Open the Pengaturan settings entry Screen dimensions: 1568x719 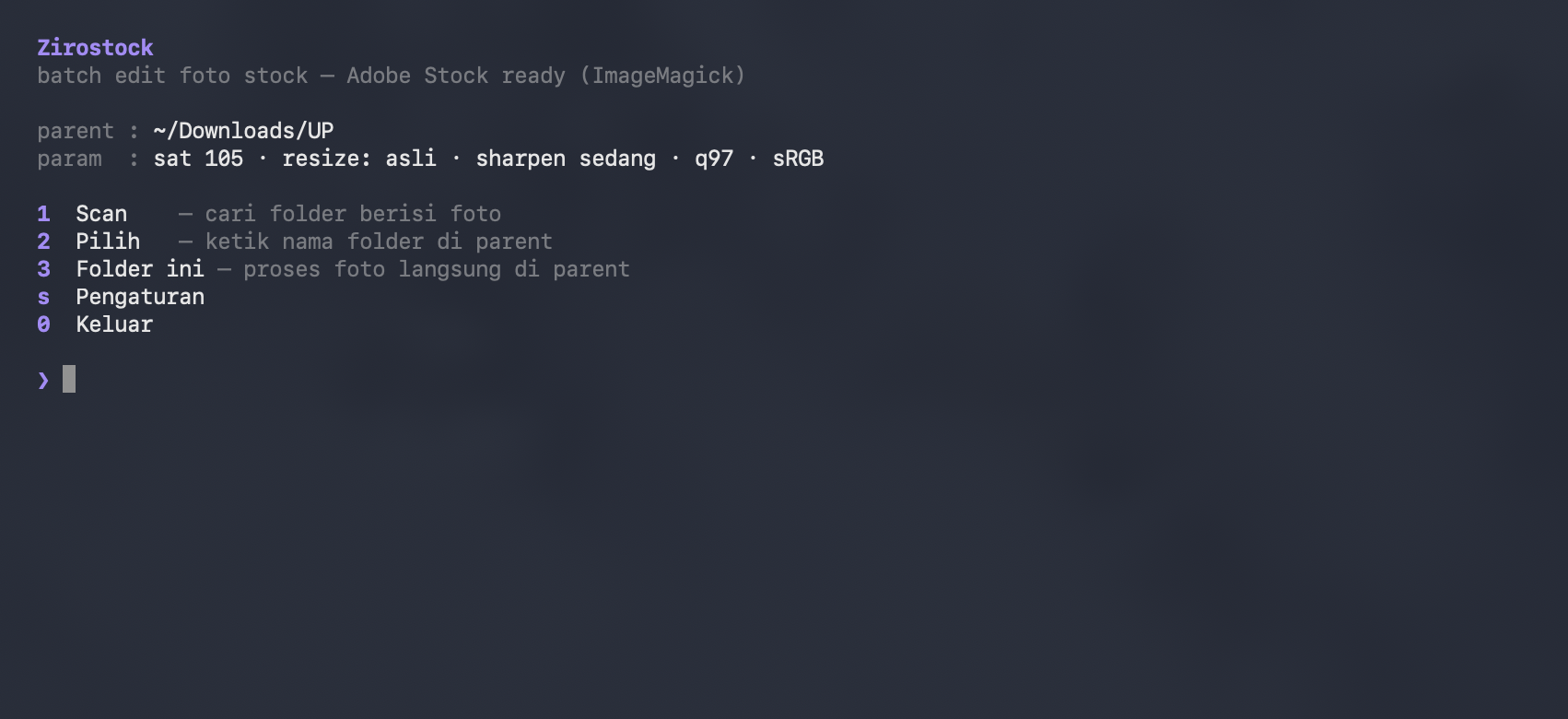(x=140, y=297)
